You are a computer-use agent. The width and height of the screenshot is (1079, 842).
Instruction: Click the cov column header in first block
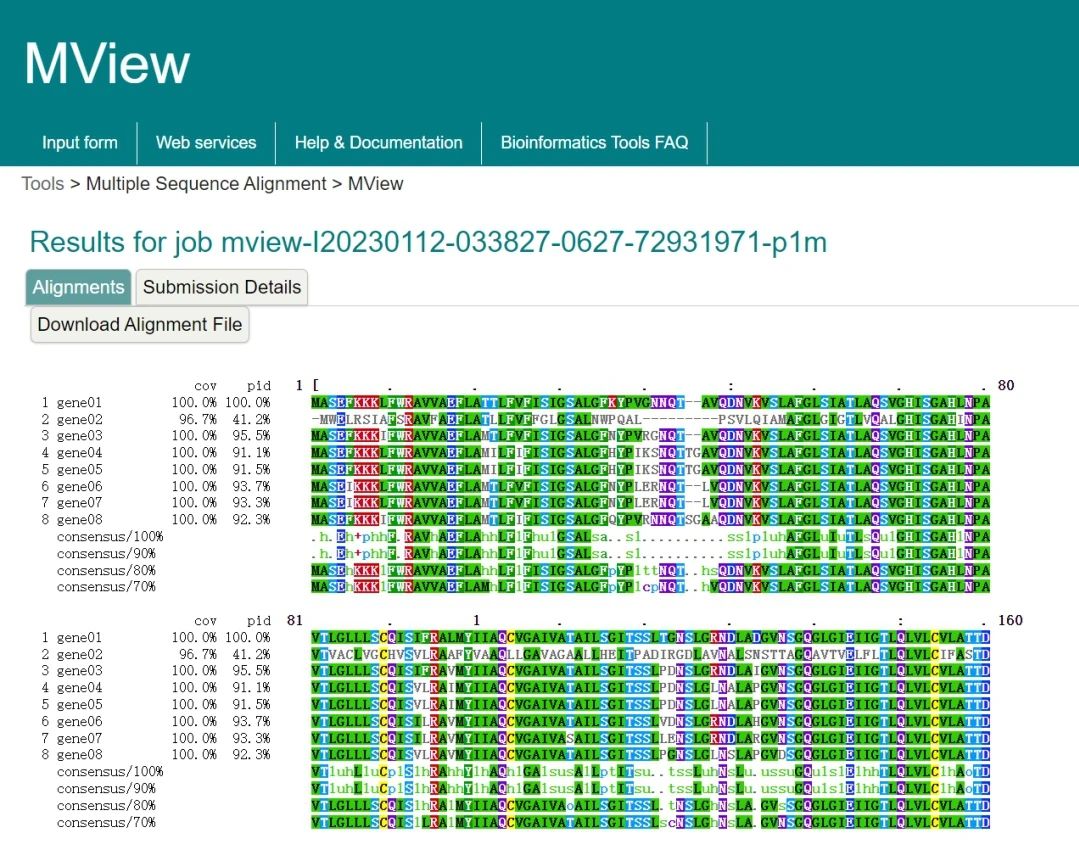click(x=205, y=386)
